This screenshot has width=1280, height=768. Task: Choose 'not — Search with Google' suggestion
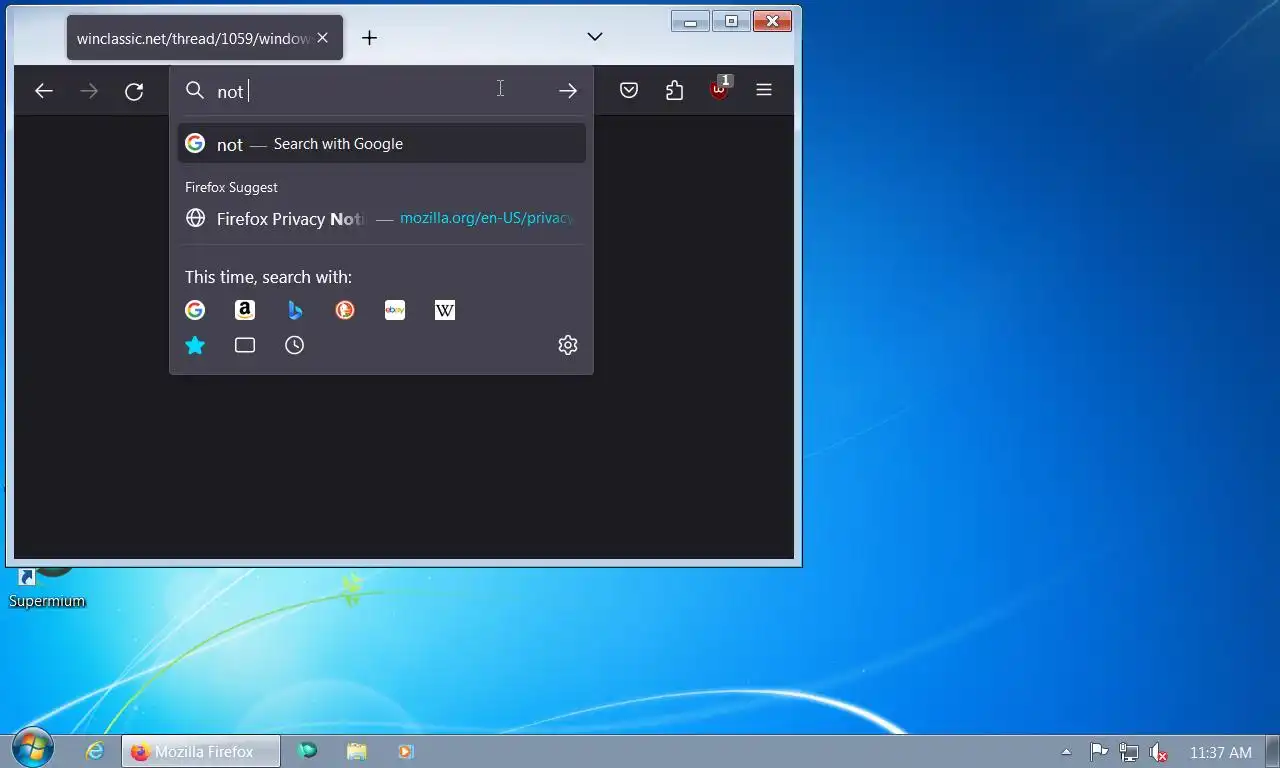point(382,144)
